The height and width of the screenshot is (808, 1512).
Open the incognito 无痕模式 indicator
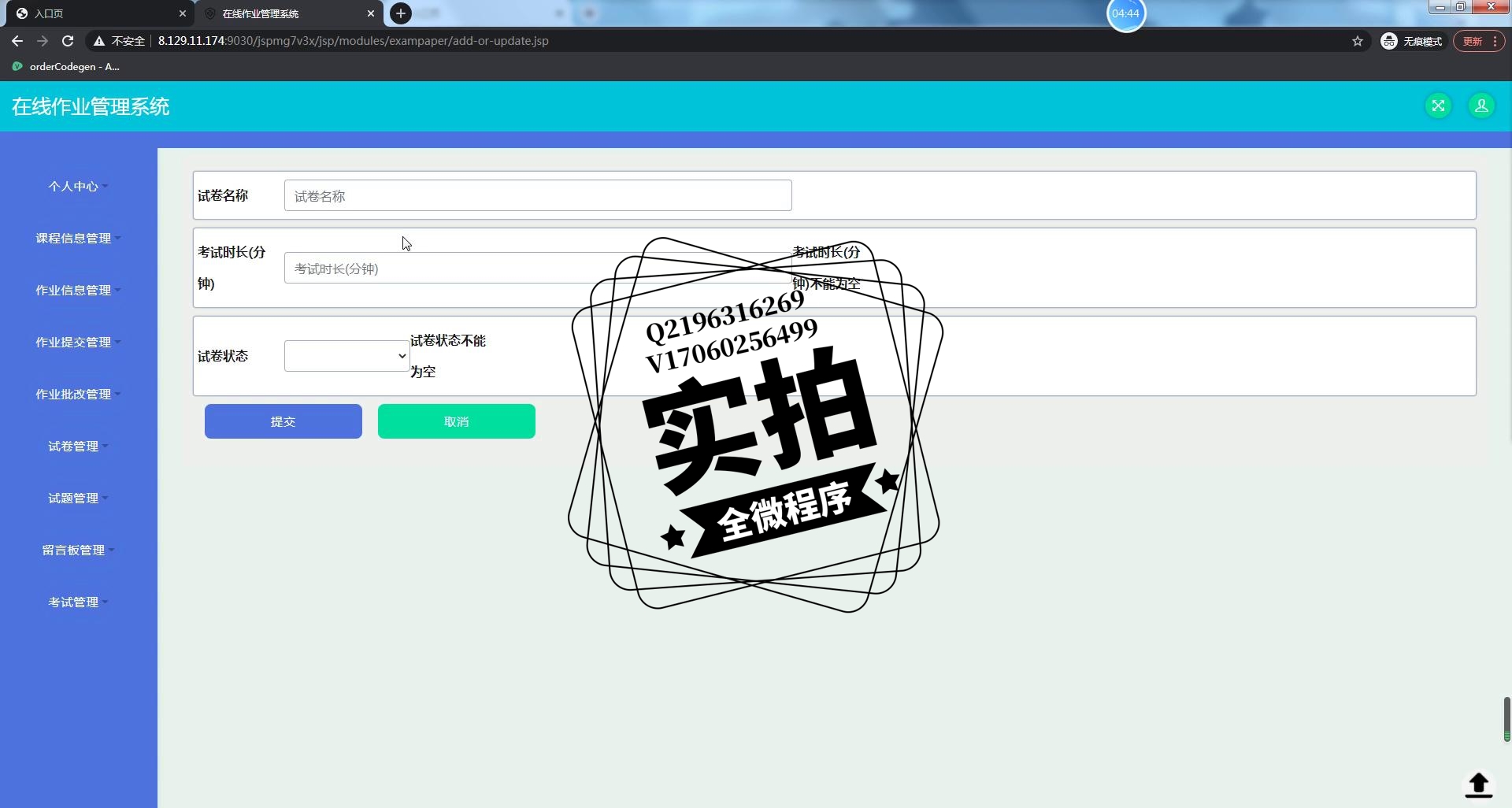(x=1413, y=41)
